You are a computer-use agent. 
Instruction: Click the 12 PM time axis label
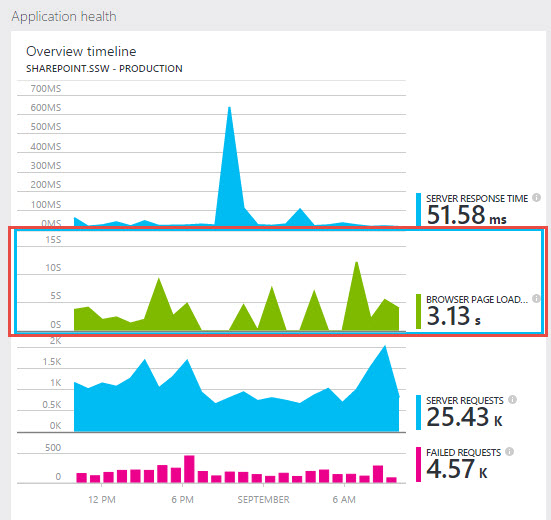coord(102,500)
